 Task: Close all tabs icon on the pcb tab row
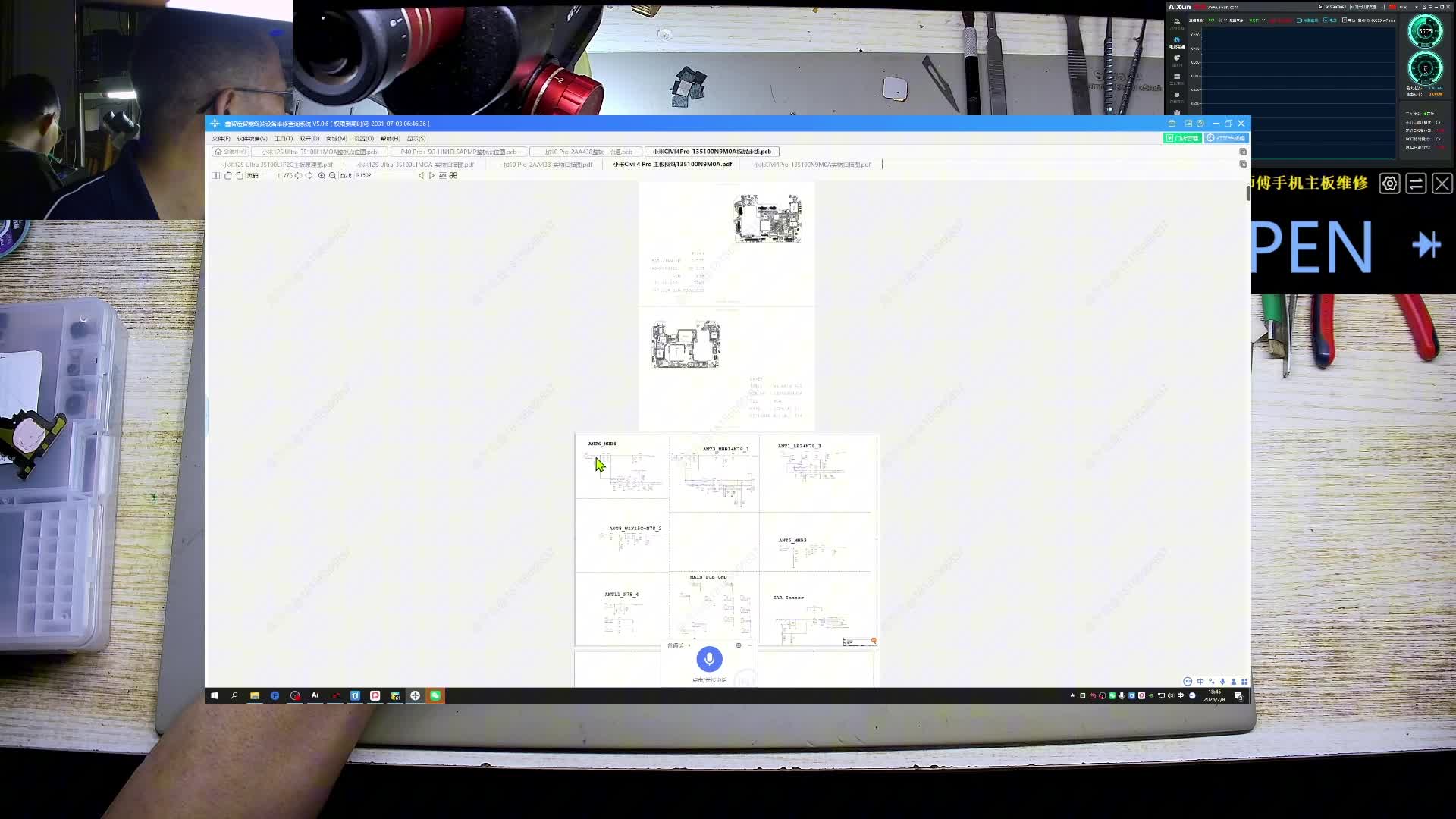pyautogui.click(x=1243, y=152)
